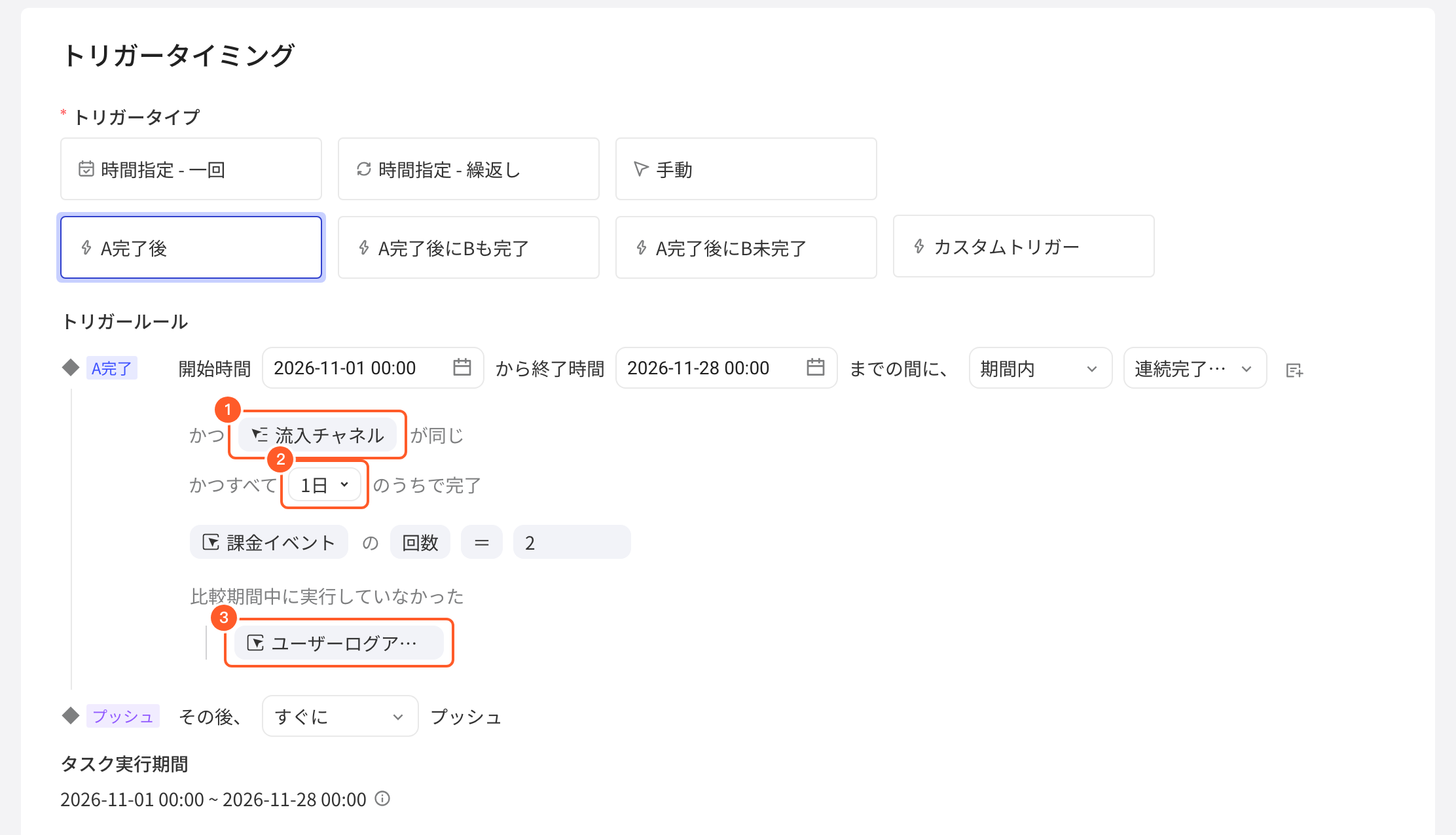Click the end time 2026-11-28 00:00 field

pos(727,368)
